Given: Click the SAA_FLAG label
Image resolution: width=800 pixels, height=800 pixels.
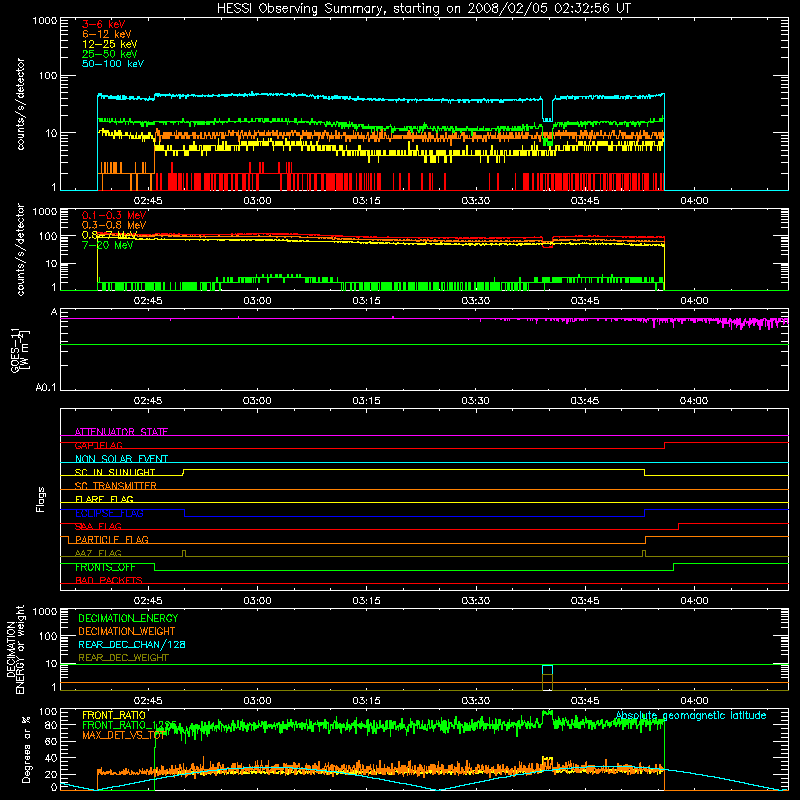Looking at the screenshot, I should point(98,526).
